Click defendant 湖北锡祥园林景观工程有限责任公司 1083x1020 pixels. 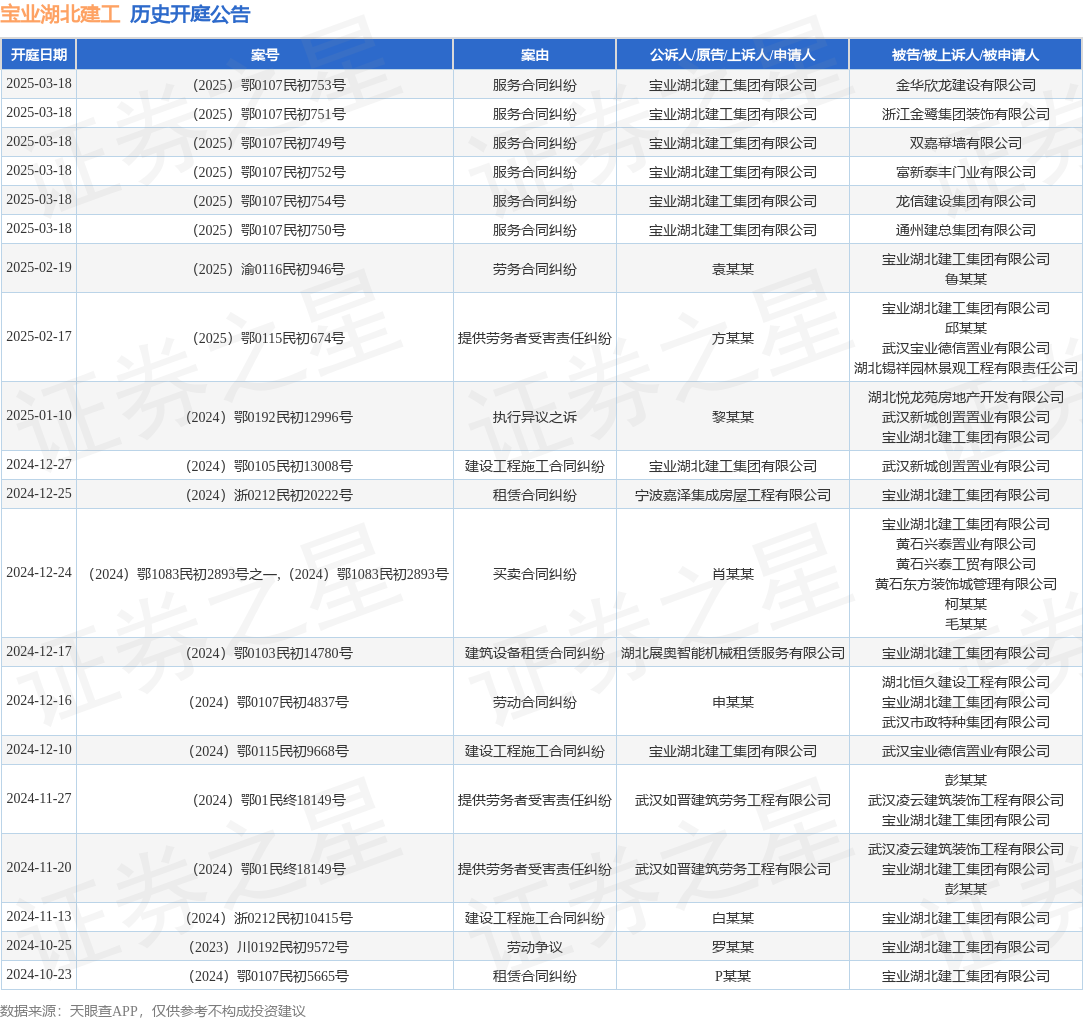pos(966,368)
